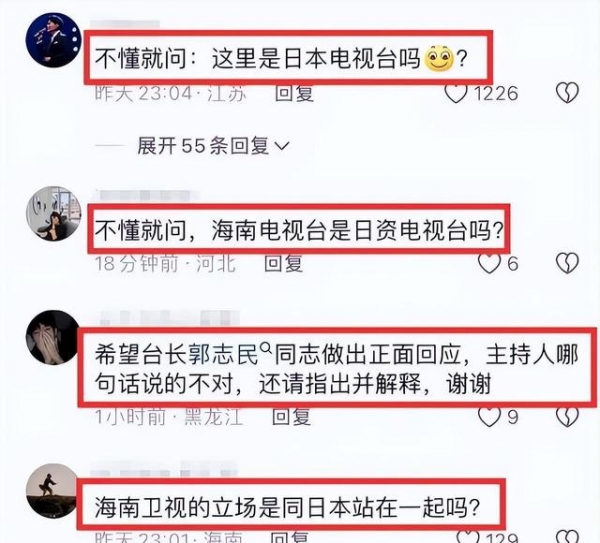
Task: Dislike the Hainan user's comment
Action: [567, 536]
